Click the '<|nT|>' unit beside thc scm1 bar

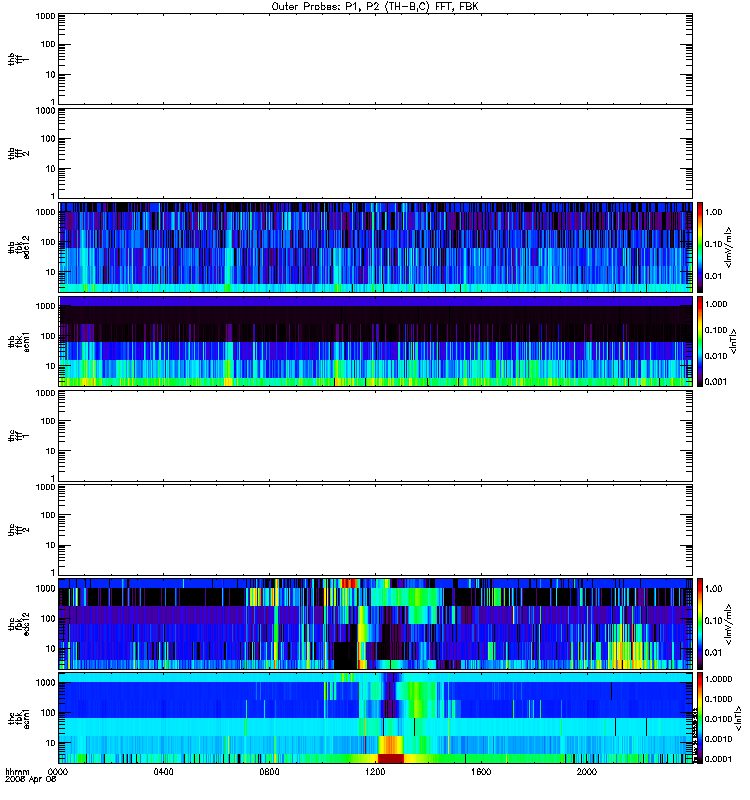(x=739, y=718)
